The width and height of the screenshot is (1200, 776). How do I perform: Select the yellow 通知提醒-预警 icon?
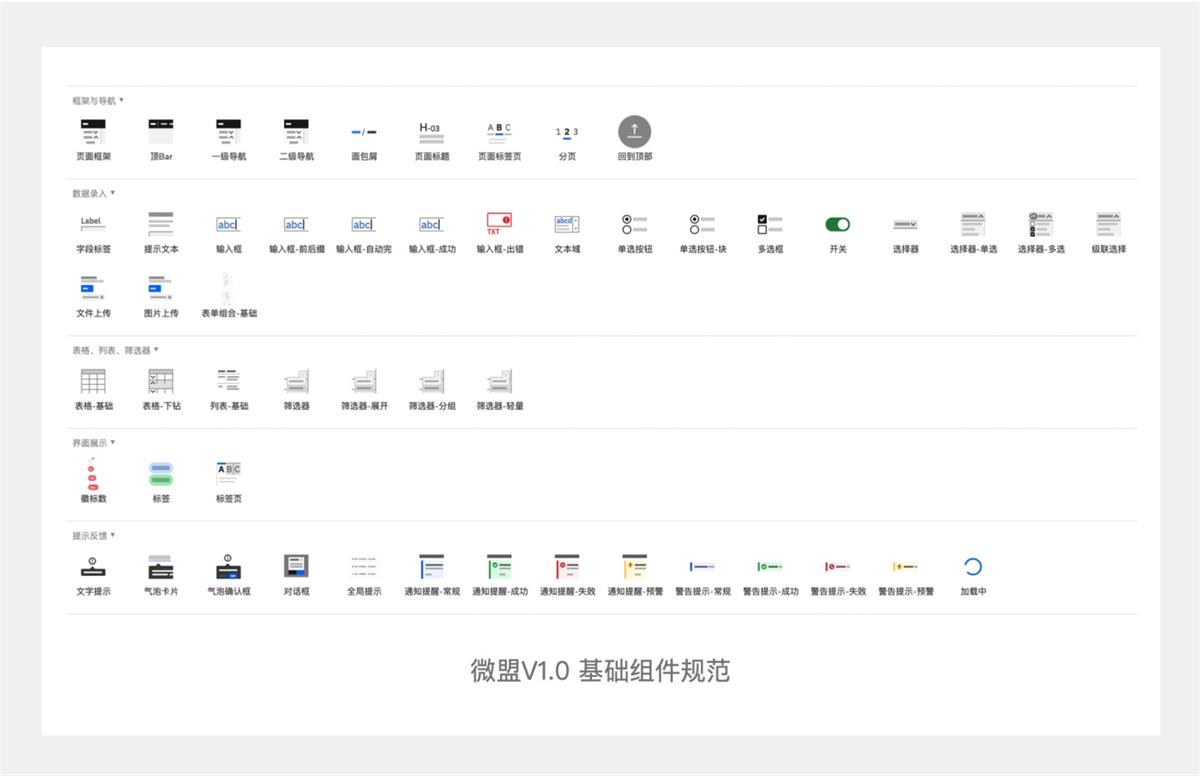point(634,566)
